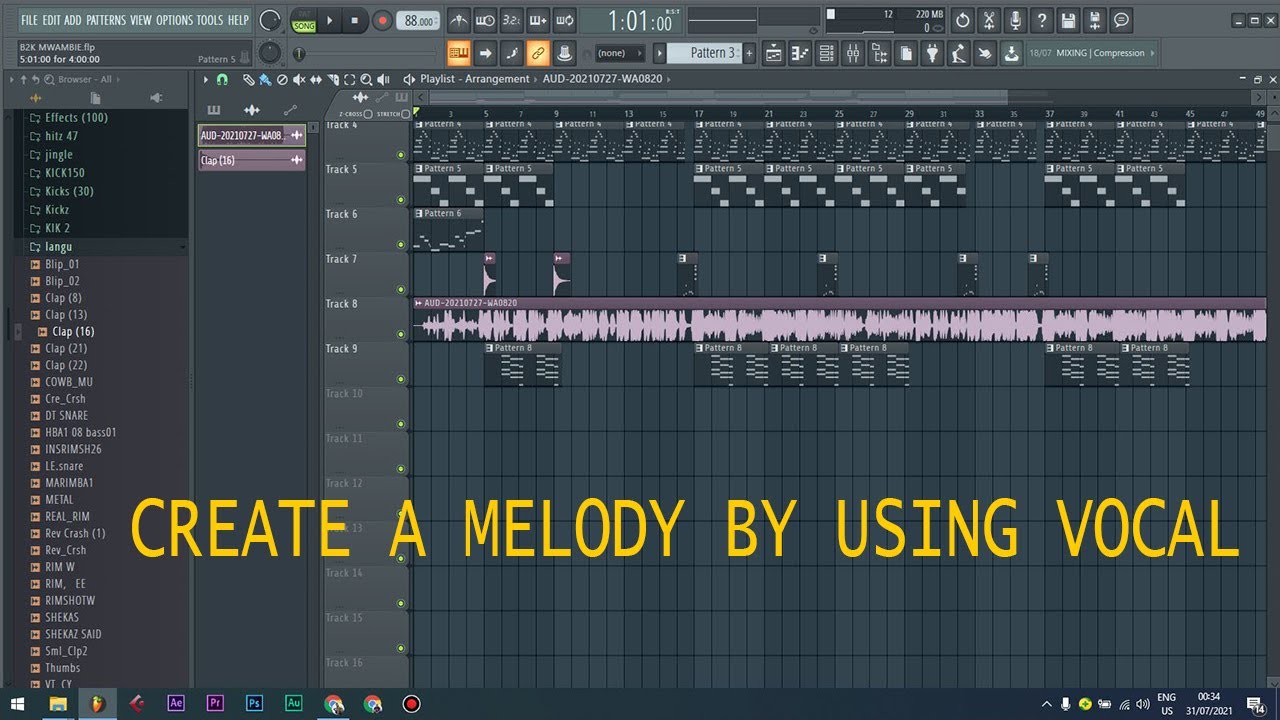This screenshot has width=1280, height=720.
Task: Mute Track 9 with its green light
Action: coord(401,380)
